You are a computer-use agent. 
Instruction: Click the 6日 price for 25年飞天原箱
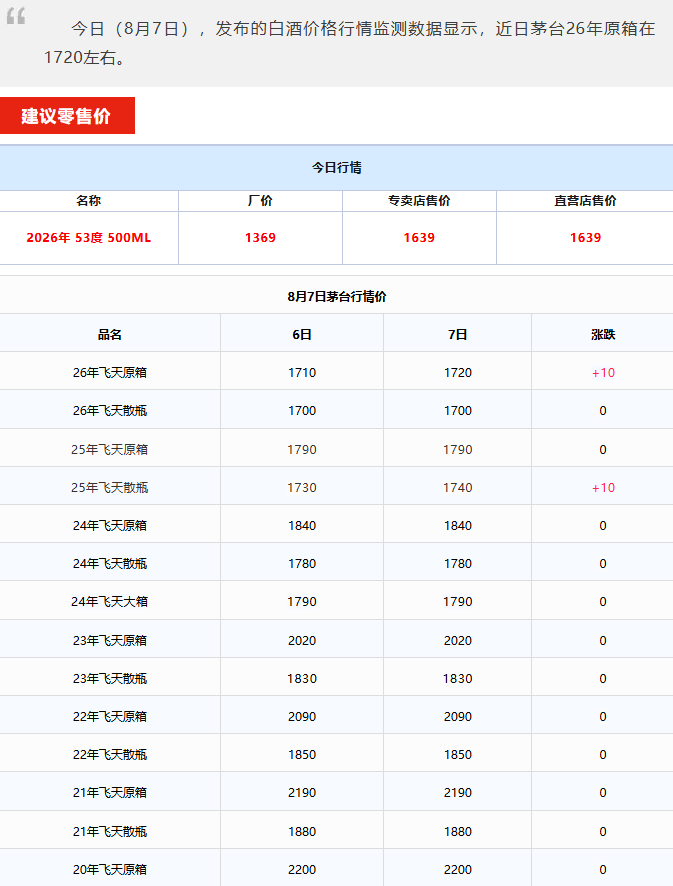point(302,450)
